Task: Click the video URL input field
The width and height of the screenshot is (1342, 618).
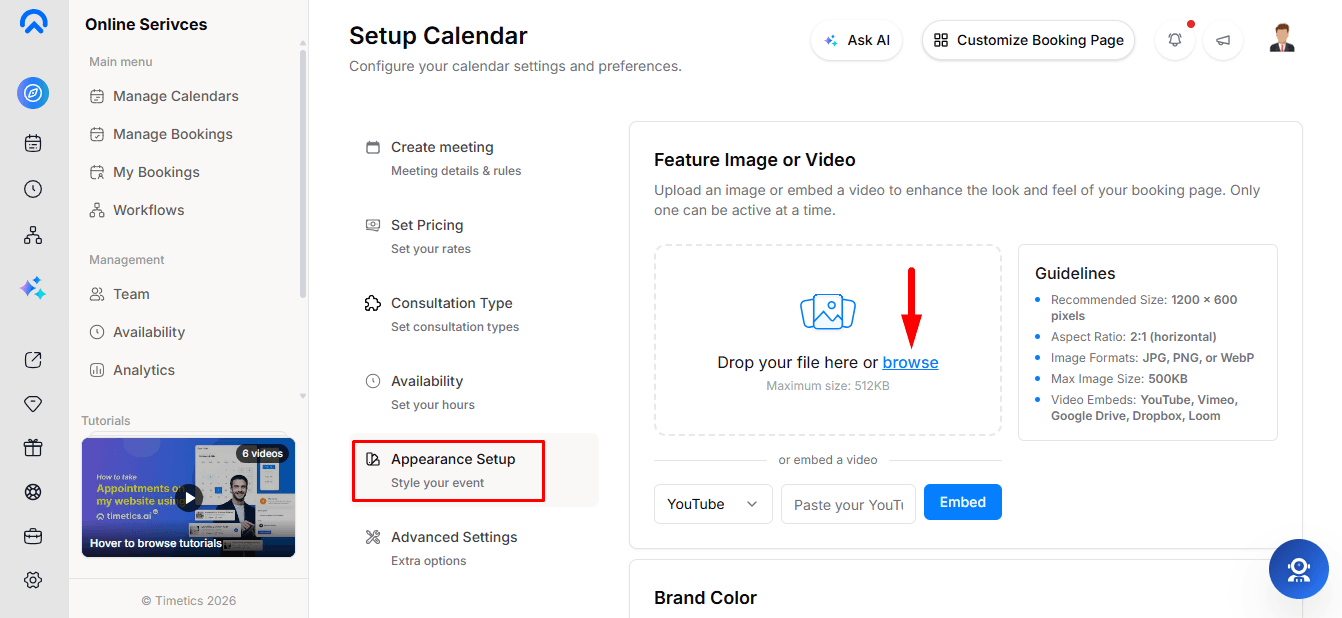Action: [x=848, y=504]
